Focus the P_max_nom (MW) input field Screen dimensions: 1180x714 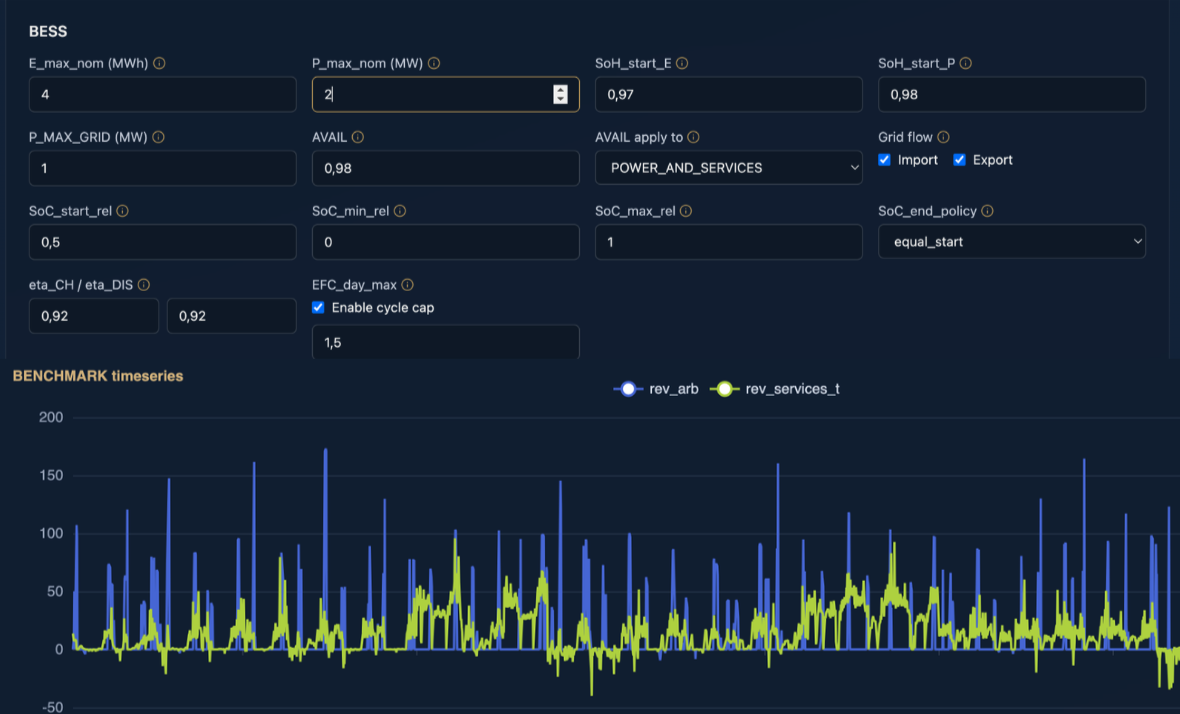tap(446, 94)
